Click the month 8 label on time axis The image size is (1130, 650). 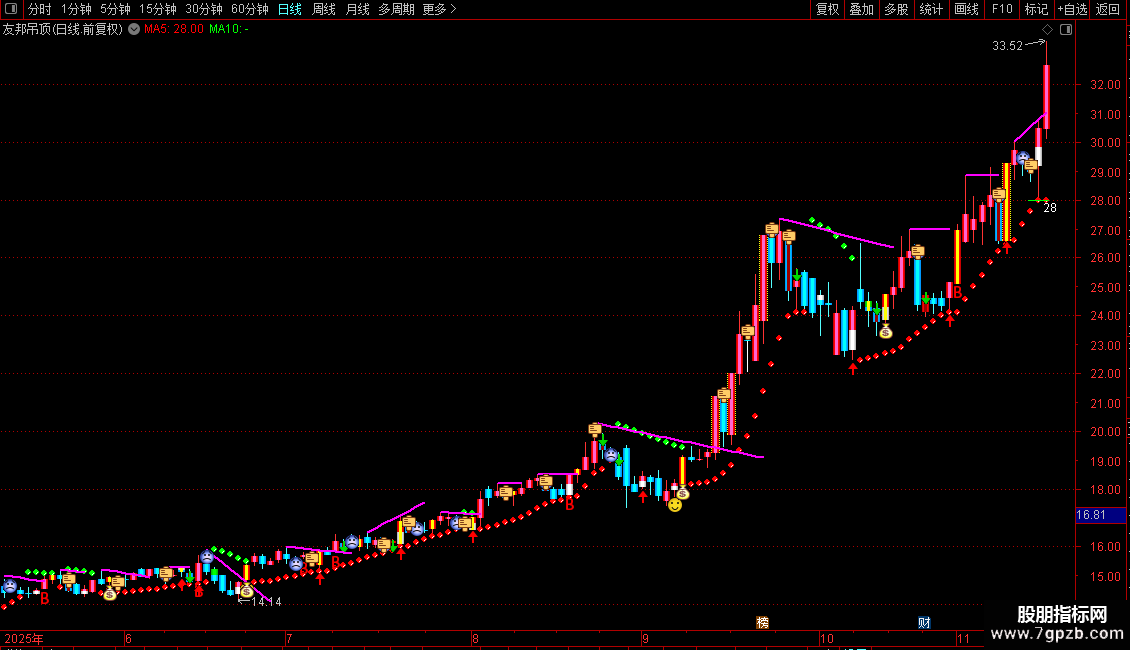(475, 638)
